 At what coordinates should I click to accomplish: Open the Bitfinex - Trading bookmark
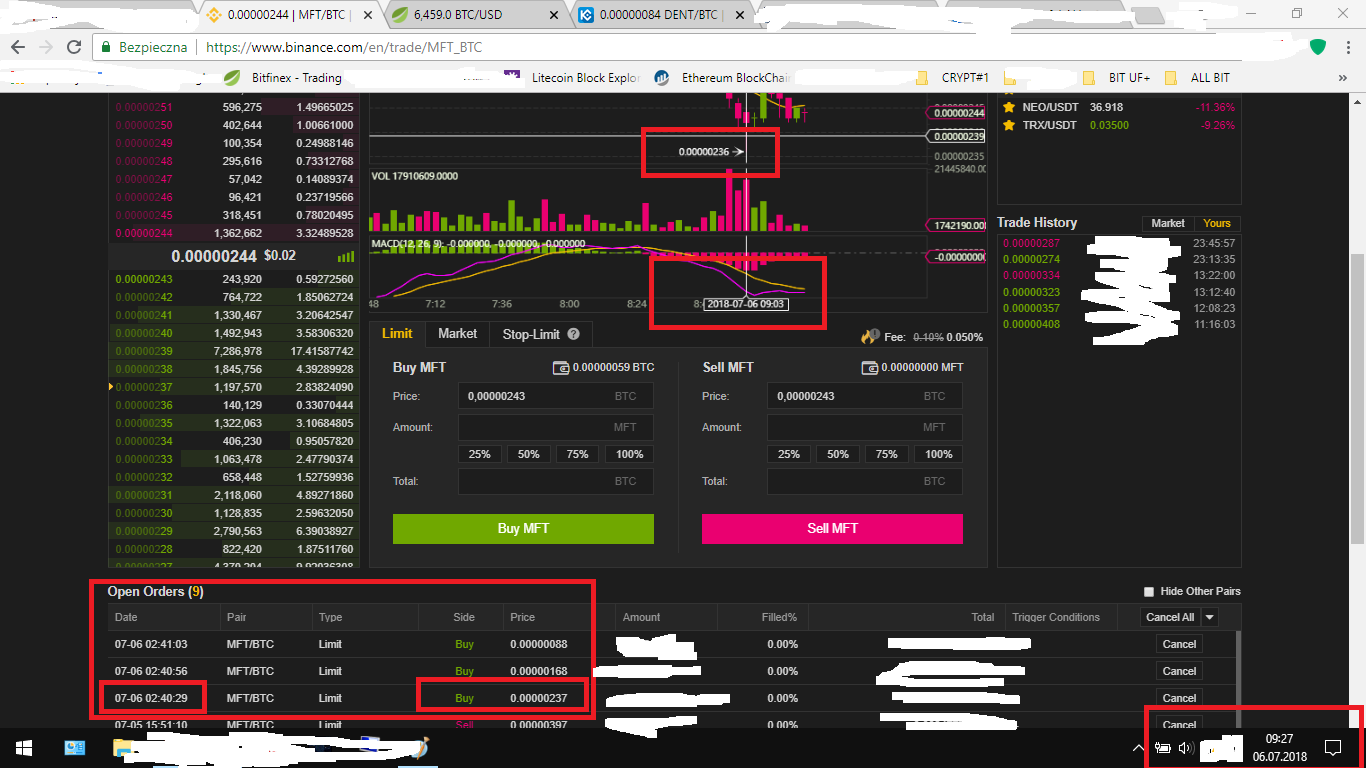283,77
